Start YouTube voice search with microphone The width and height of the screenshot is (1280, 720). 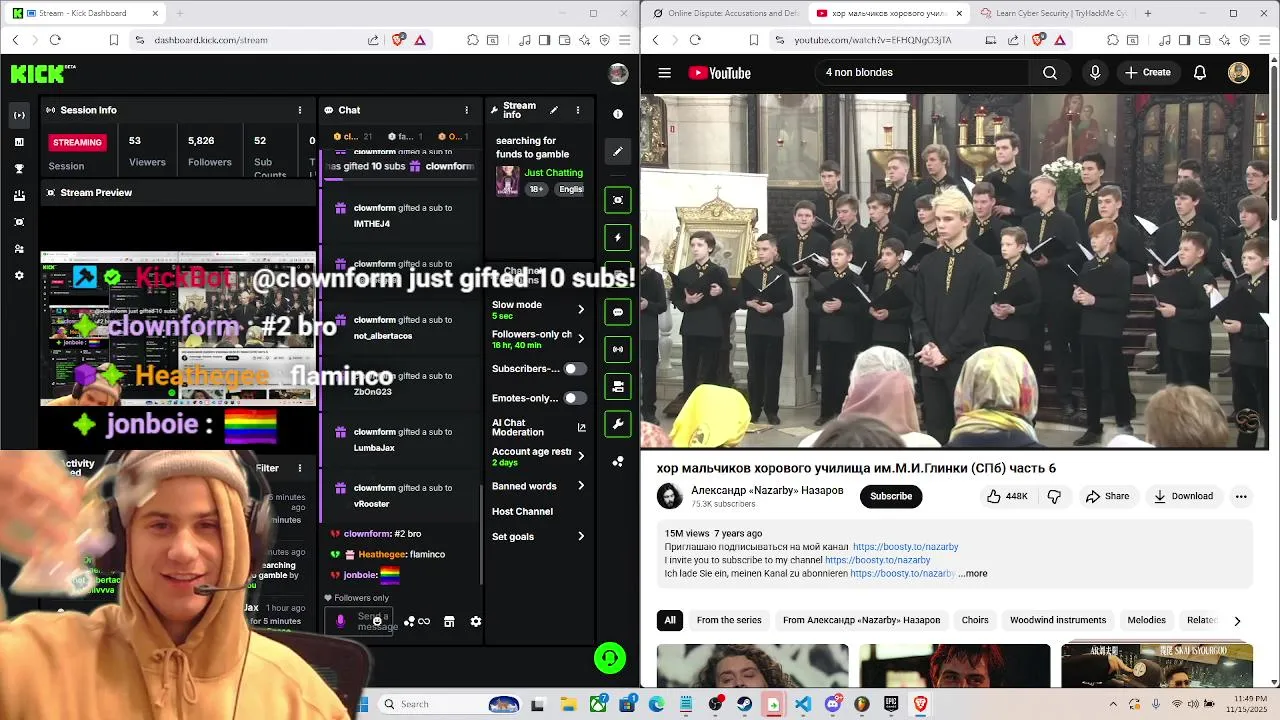click(1095, 72)
